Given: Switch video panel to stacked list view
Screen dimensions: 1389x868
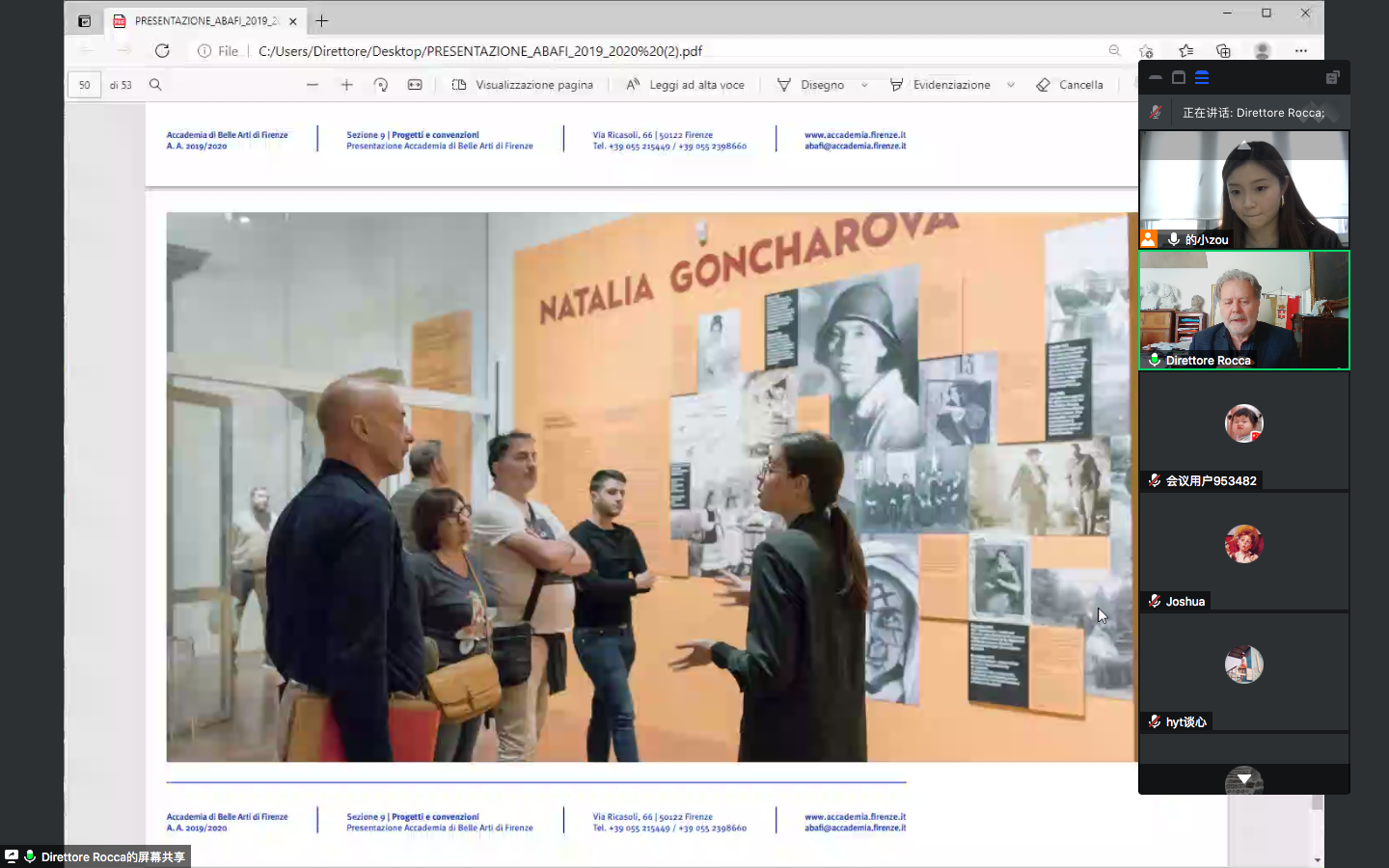Looking at the screenshot, I should [x=1202, y=78].
